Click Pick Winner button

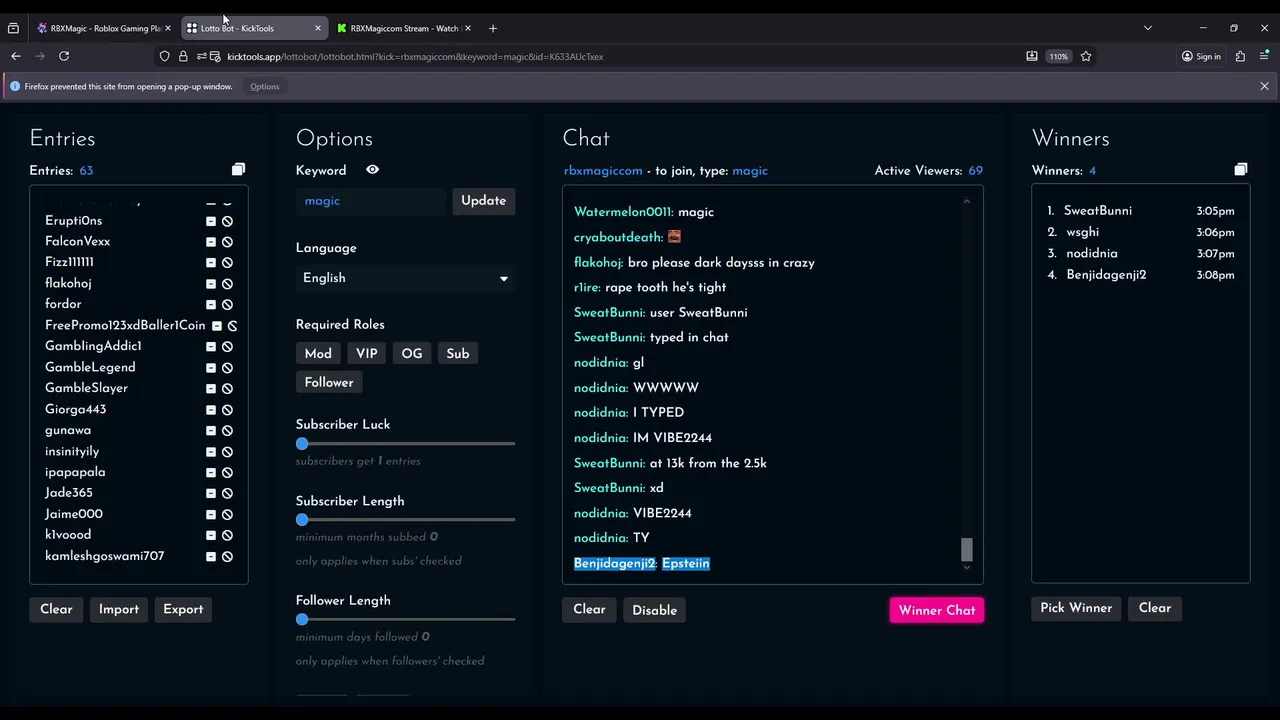point(1076,608)
